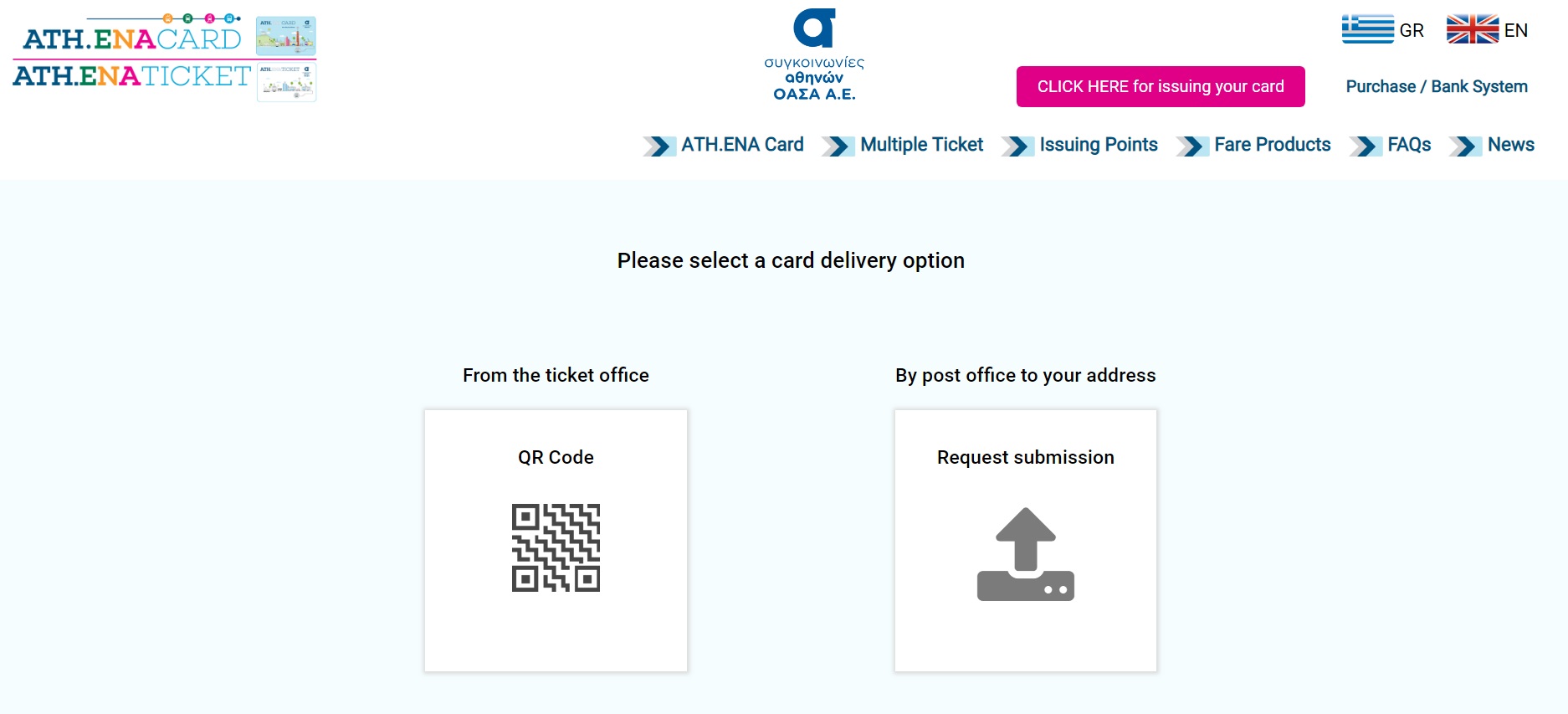Click the ATH.ENA CARD logo
The width and height of the screenshot is (1568, 714).
130,35
